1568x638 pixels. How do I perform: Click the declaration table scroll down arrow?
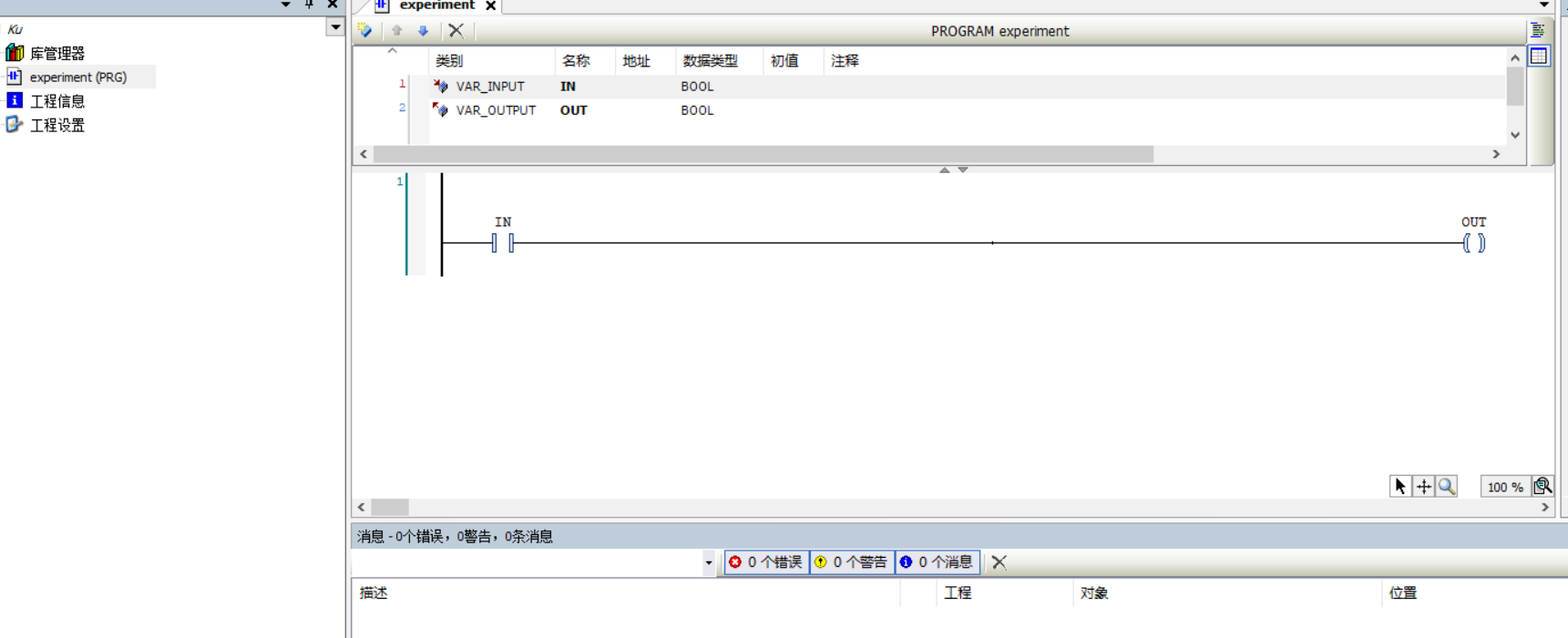(1515, 135)
